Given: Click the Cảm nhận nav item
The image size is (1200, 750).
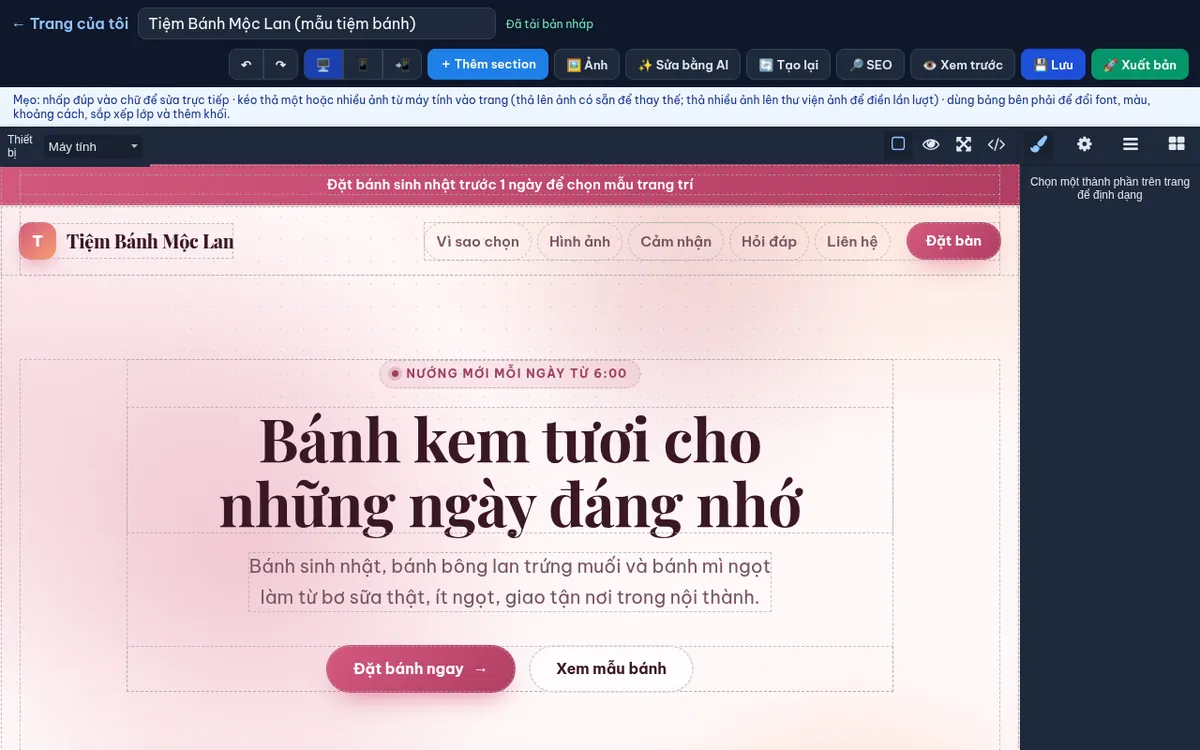Looking at the screenshot, I should [676, 241].
